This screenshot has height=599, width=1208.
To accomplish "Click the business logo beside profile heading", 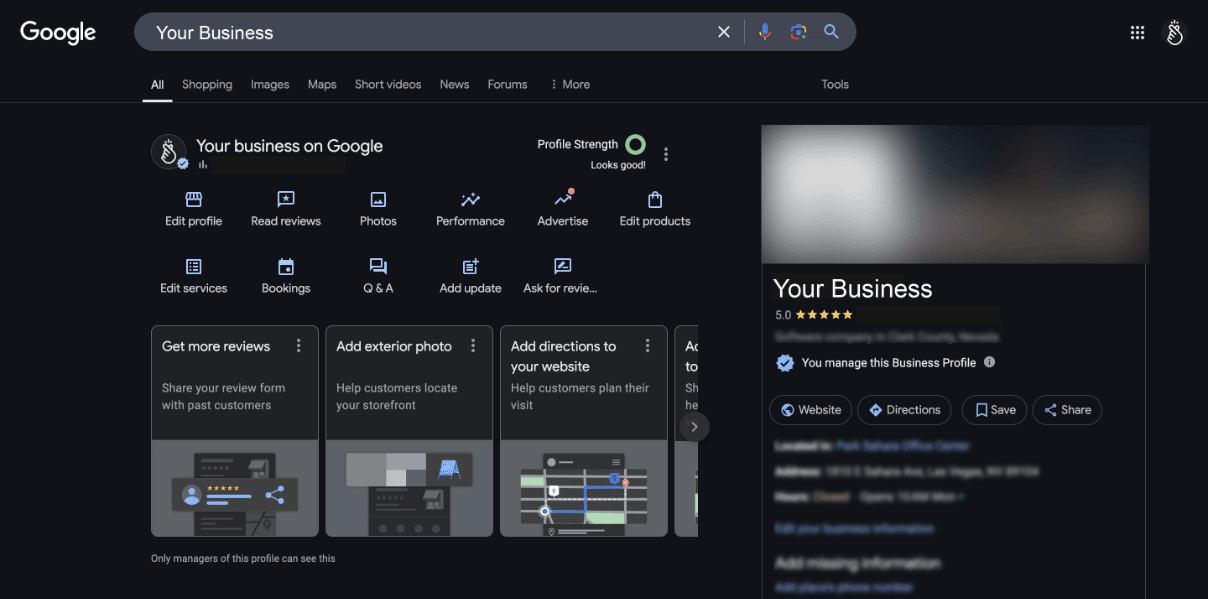I will (169, 152).
